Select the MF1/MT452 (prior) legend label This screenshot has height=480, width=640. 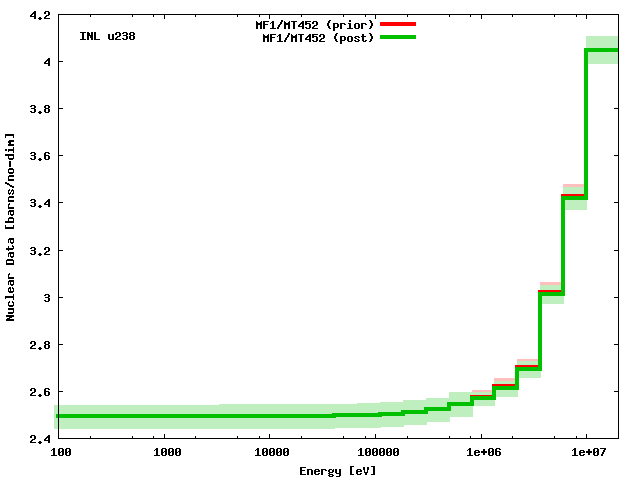pyautogui.click(x=318, y=24)
